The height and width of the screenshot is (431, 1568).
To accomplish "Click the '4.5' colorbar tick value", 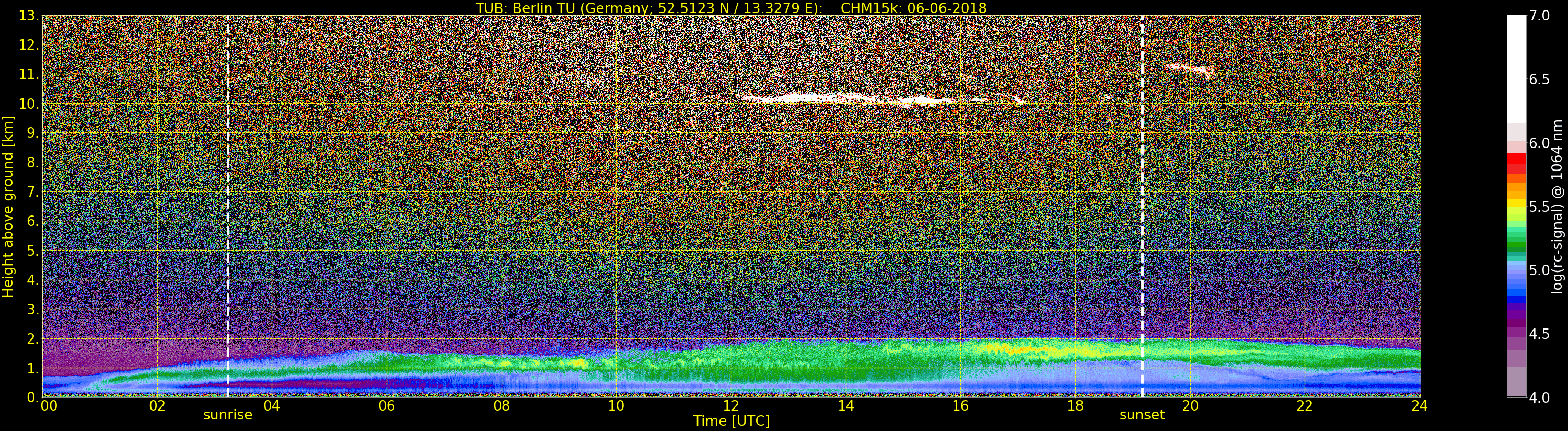I will (1539, 334).
